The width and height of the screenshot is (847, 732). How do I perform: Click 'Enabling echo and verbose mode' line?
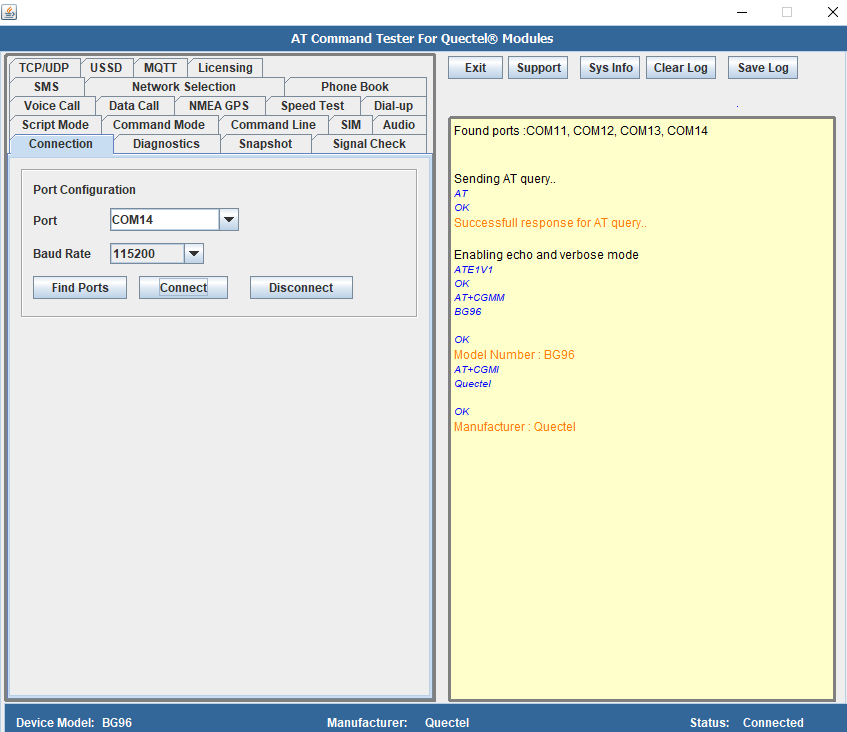546,254
